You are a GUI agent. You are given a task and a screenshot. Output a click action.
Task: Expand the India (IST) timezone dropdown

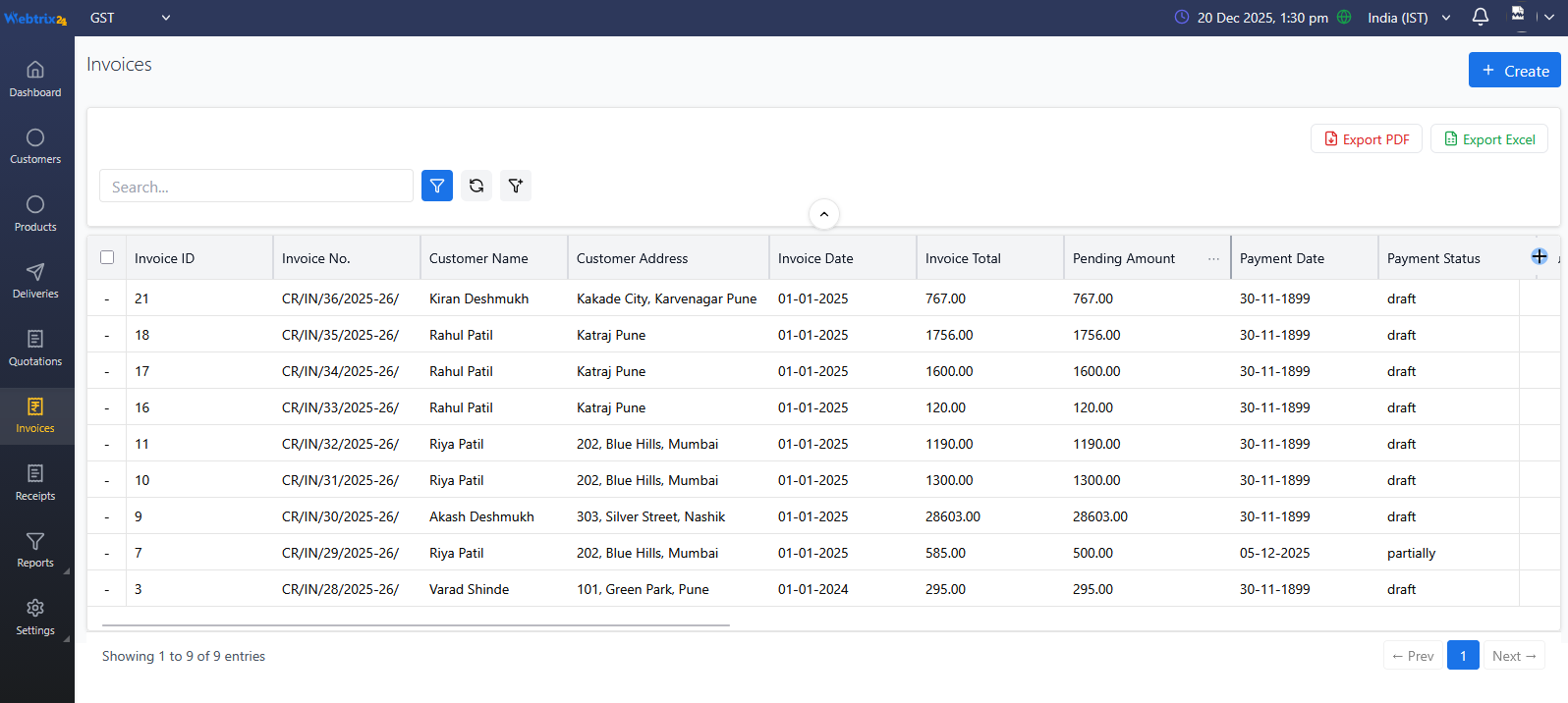pos(1409,18)
